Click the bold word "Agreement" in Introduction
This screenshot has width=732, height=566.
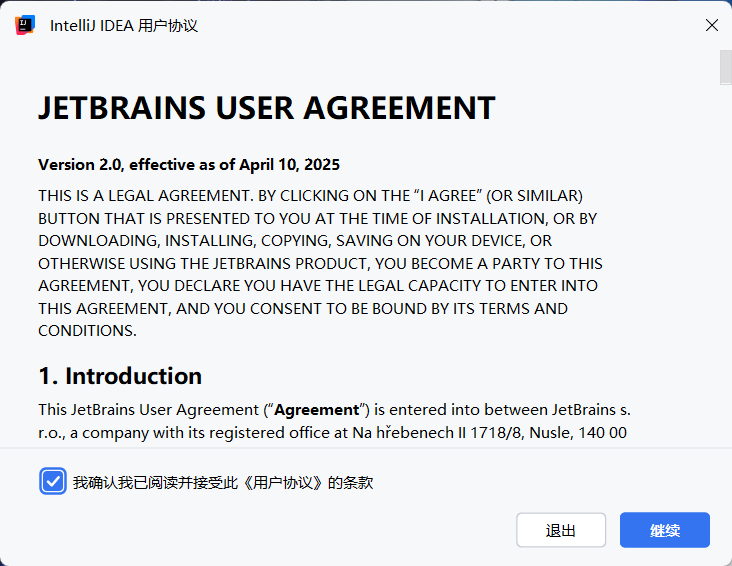(x=317, y=410)
